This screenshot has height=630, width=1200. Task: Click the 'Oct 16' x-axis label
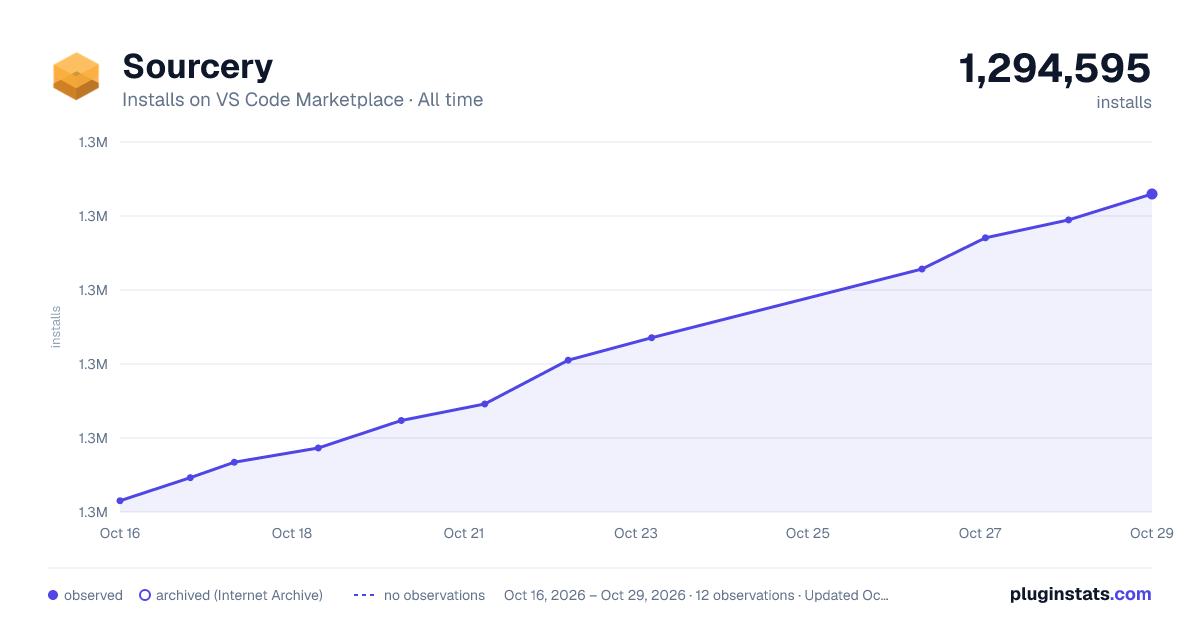click(120, 533)
